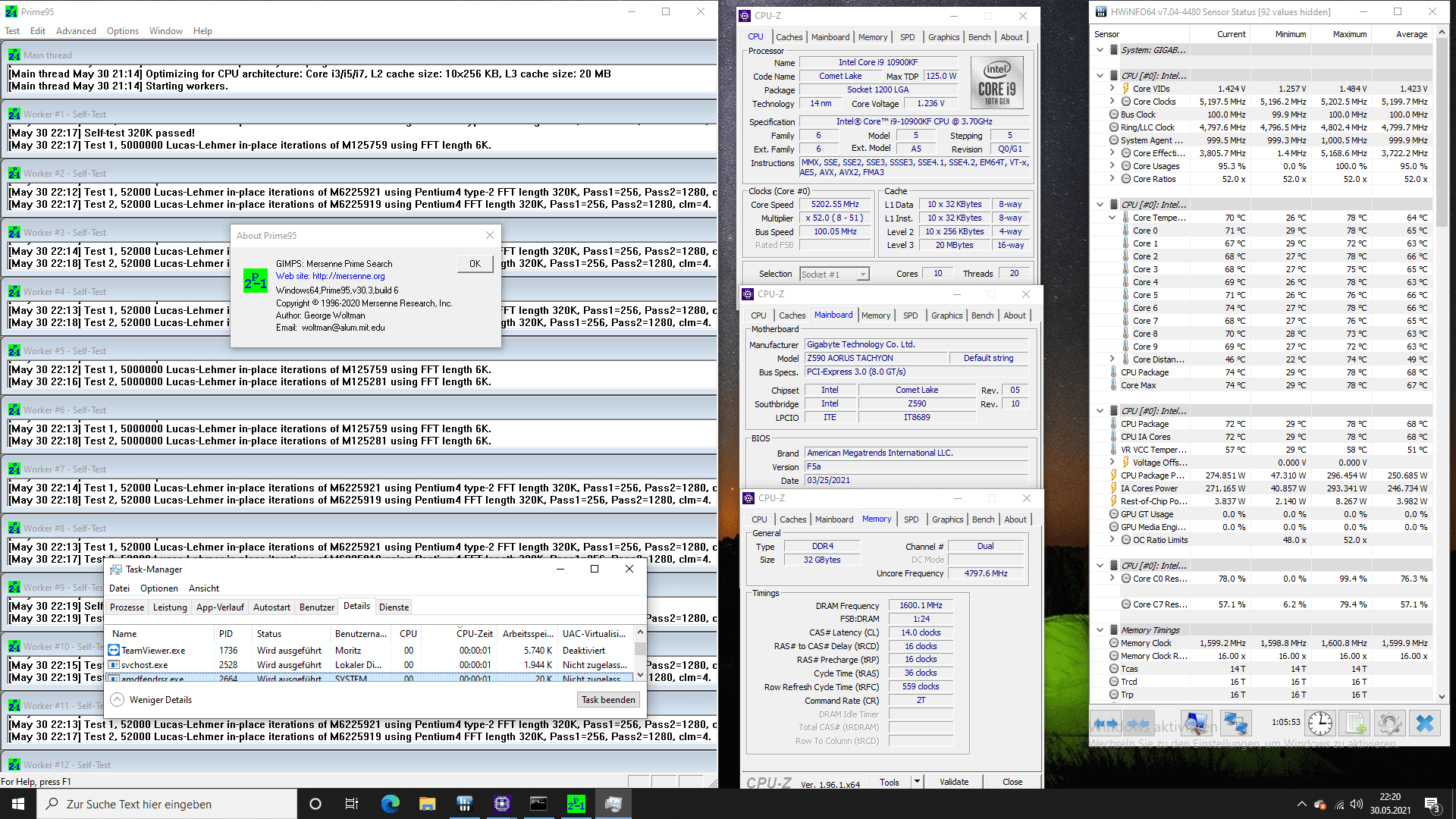Open HWiNFO sensor settings gear icon
Screen dimensions: 1456x819
tap(1390, 723)
